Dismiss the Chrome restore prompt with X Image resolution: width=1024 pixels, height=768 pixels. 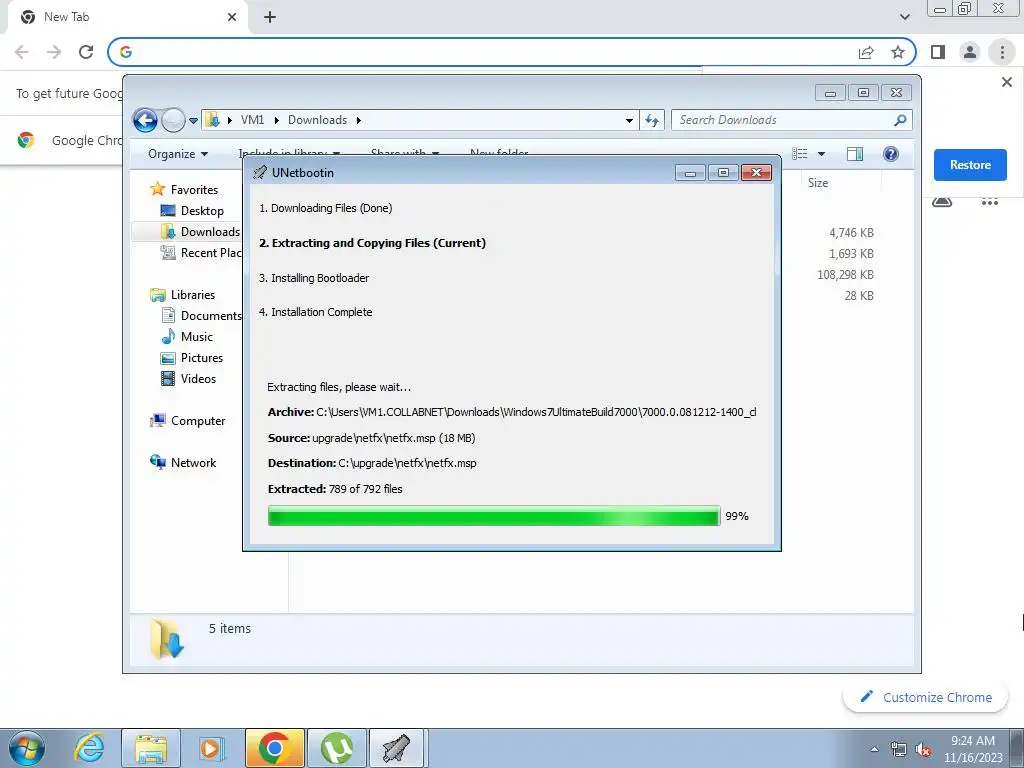[x=1006, y=82]
